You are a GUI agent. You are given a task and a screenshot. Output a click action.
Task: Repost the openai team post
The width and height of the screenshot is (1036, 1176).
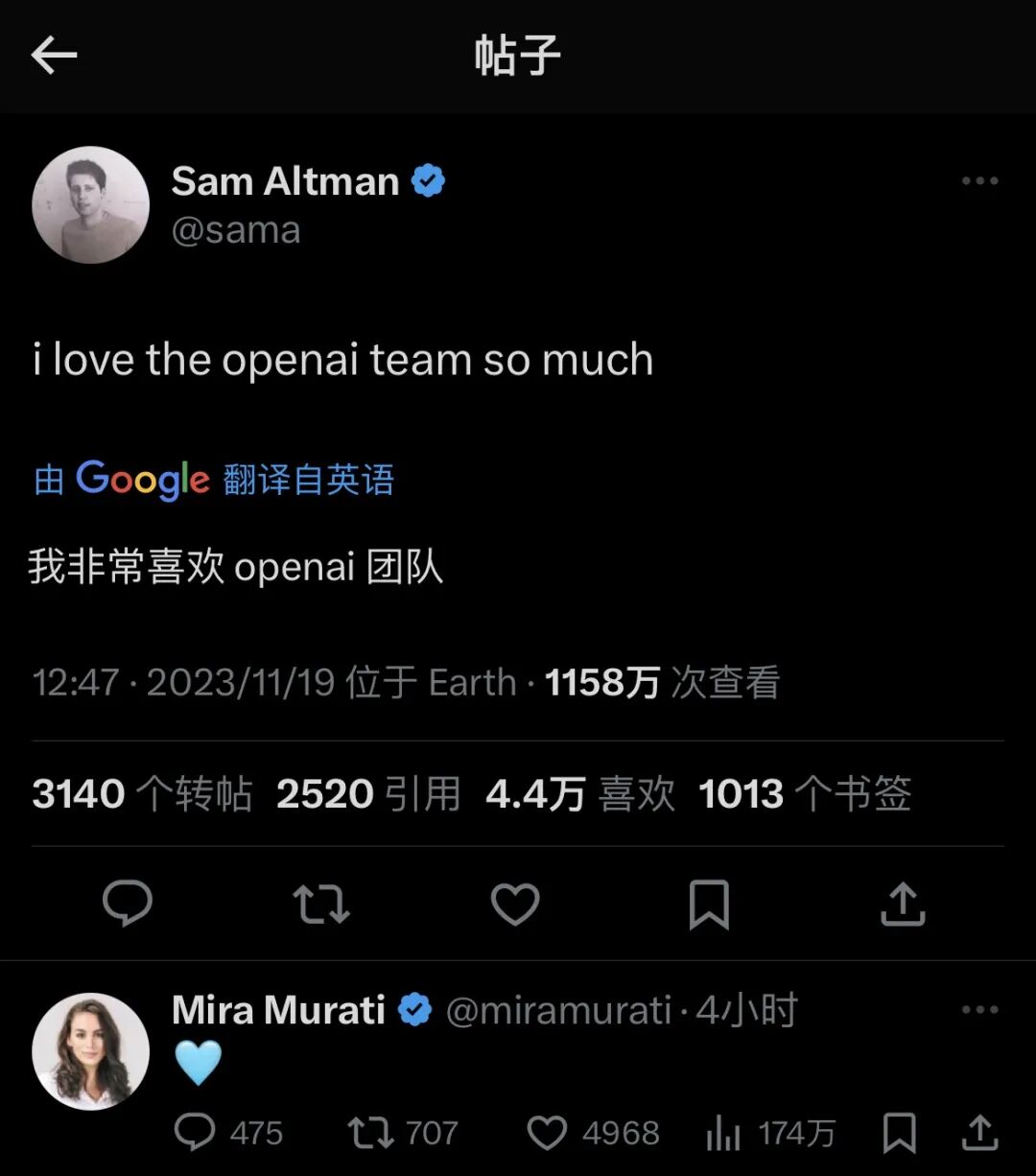point(321,904)
